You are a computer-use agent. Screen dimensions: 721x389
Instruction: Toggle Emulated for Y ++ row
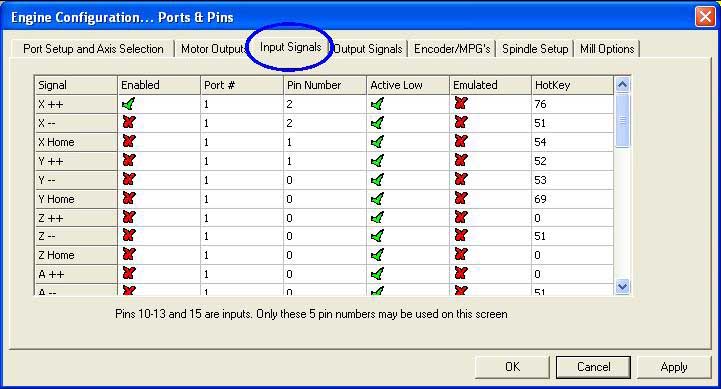point(461,160)
